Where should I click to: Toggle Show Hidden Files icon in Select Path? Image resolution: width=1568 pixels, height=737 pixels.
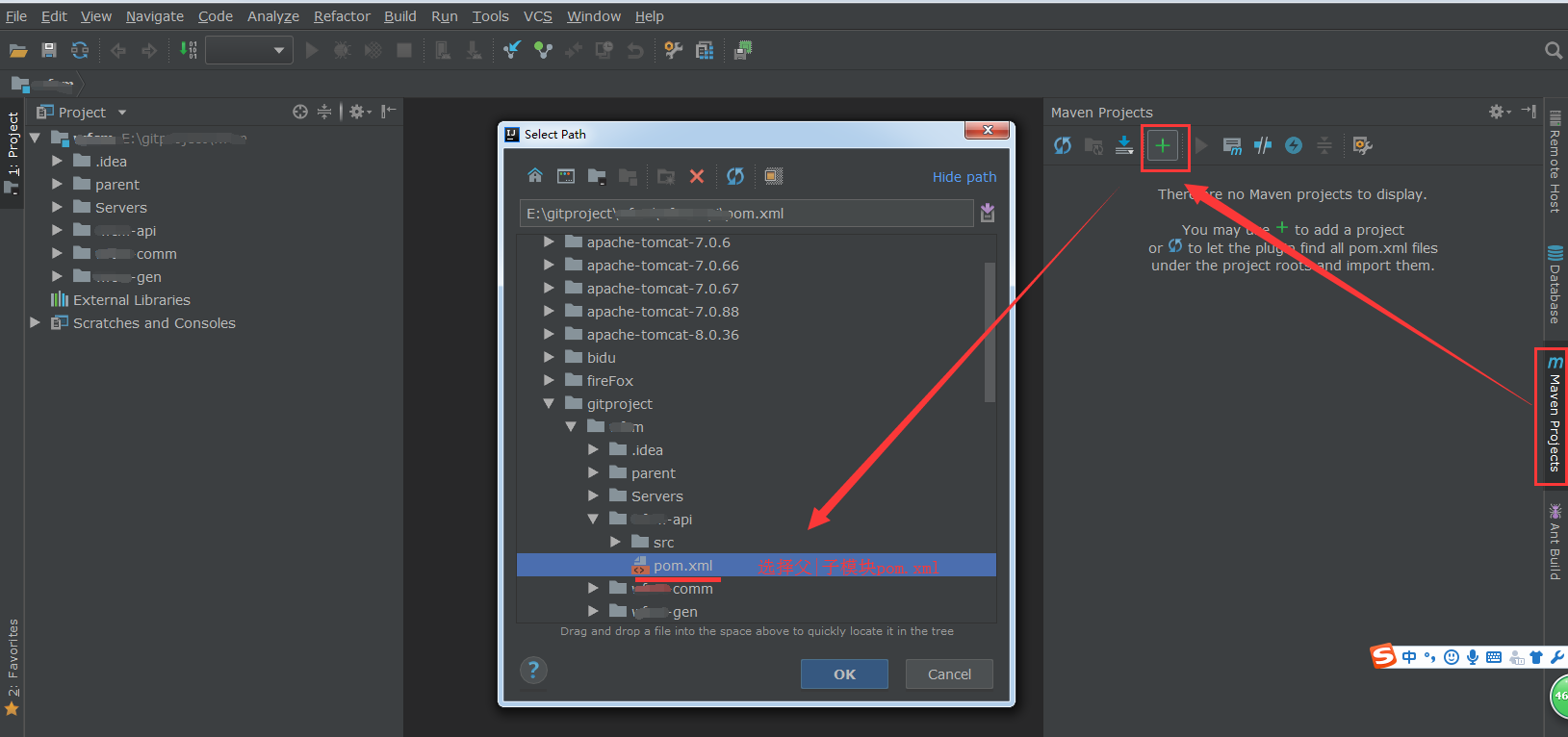point(774,176)
